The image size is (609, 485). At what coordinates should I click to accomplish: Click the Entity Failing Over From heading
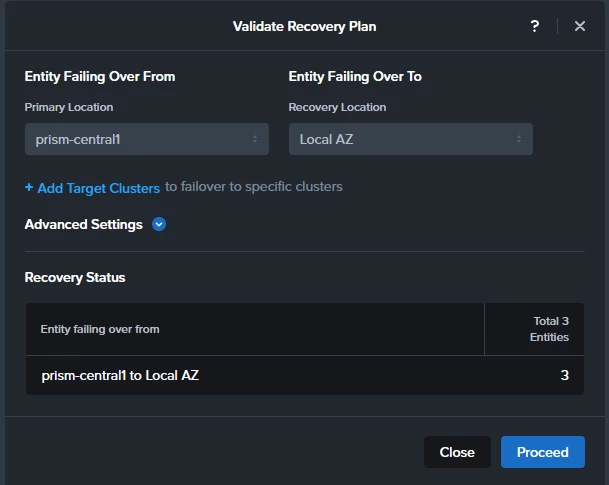pyautogui.click(x=100, y=76)
